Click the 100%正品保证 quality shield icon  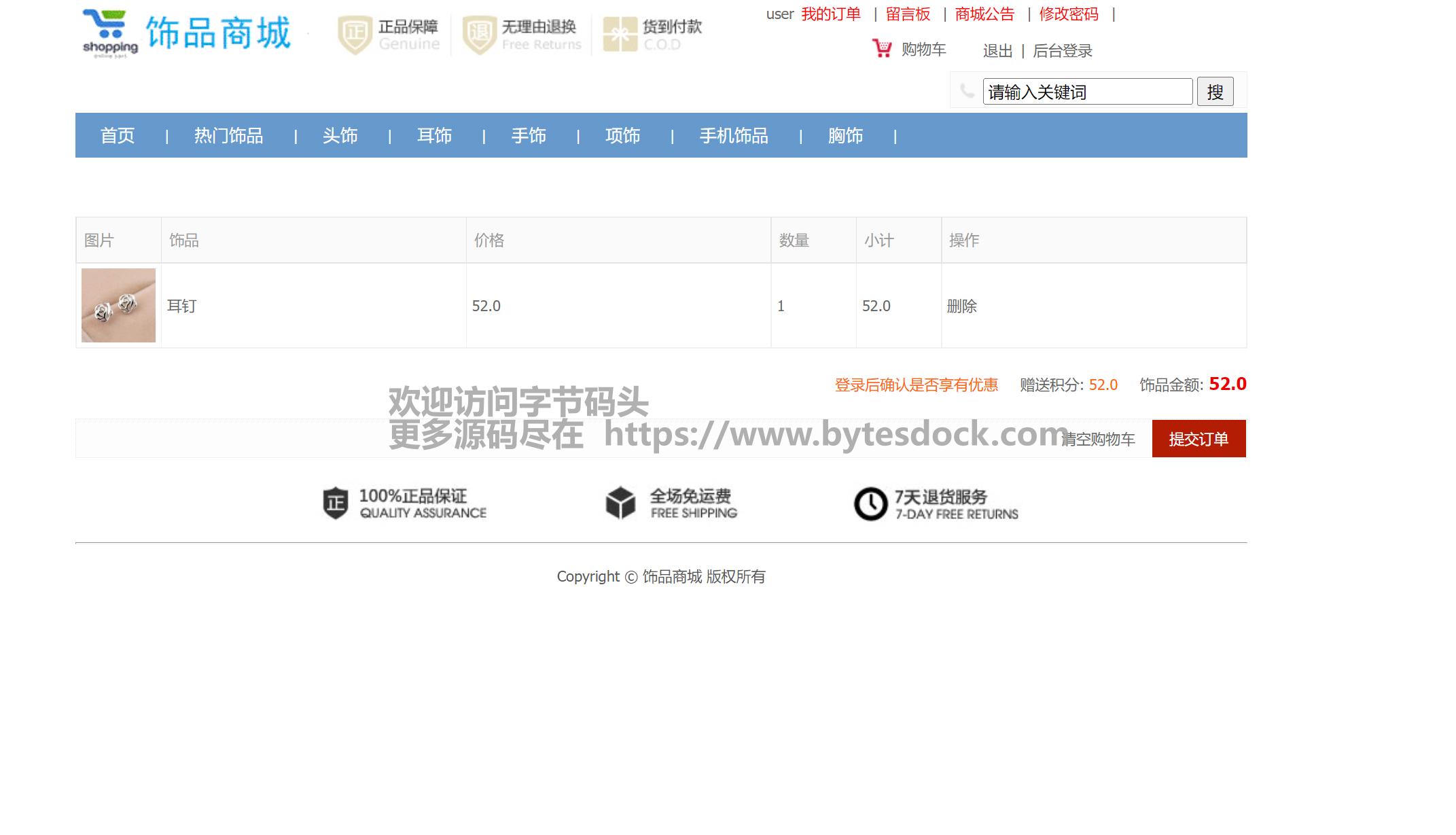(335, 503)
